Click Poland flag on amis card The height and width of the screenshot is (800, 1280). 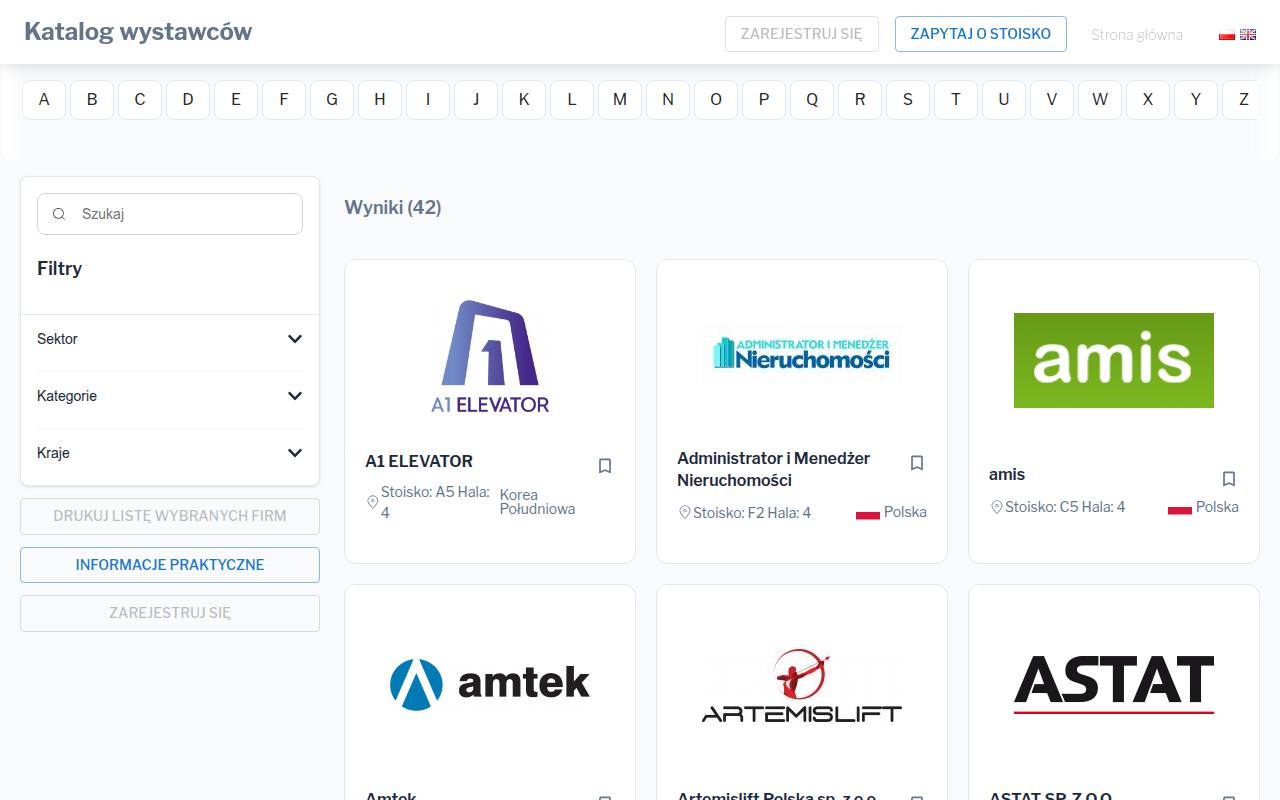(x=1180, y=508)
